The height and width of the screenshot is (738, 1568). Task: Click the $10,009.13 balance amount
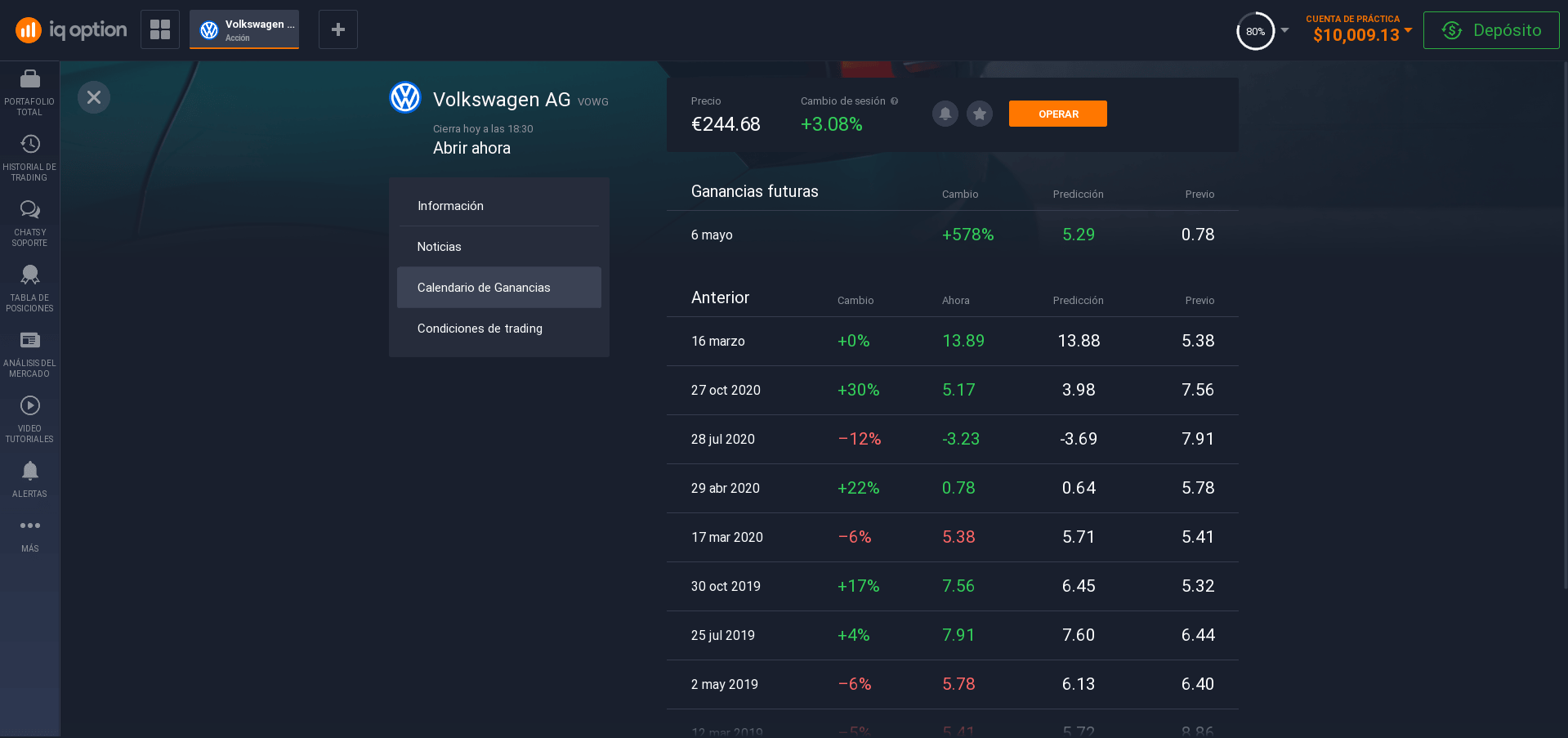tap(1356, 35)
